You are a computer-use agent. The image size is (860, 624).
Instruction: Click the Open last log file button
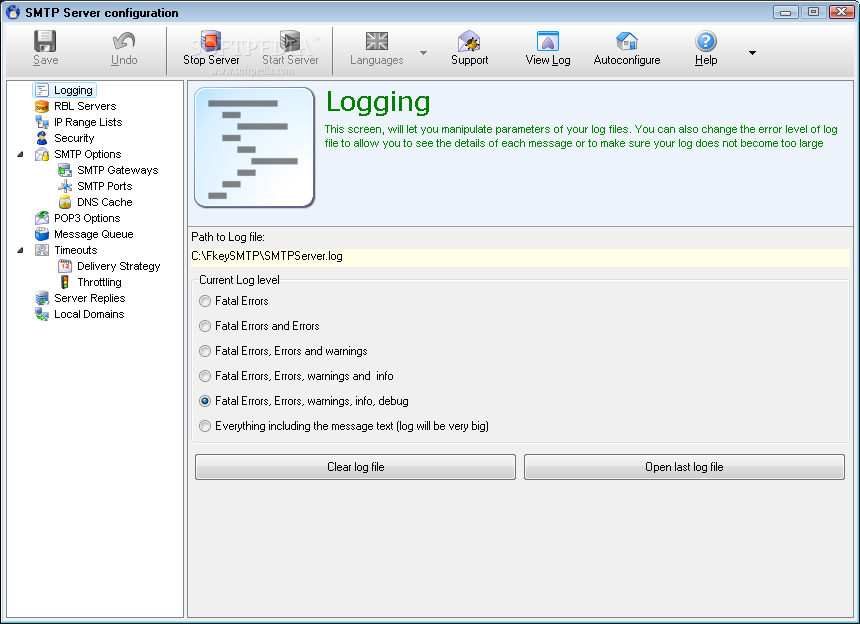click(684, 467)
